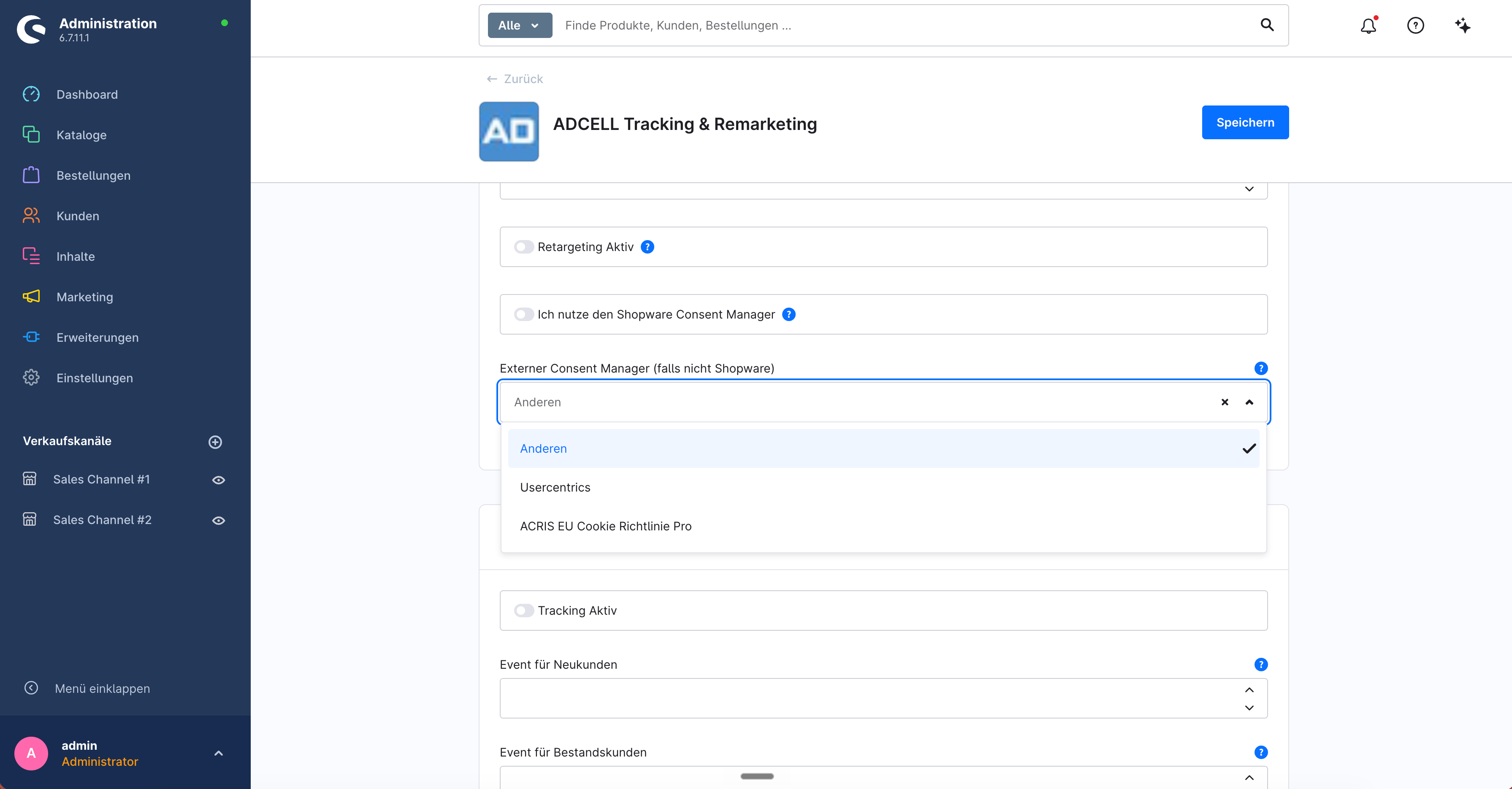The width and height of the screenshot is (1512, 789).
Task: Show Sales Channel #1 storefront eye icon
Action: coord(218,480)
